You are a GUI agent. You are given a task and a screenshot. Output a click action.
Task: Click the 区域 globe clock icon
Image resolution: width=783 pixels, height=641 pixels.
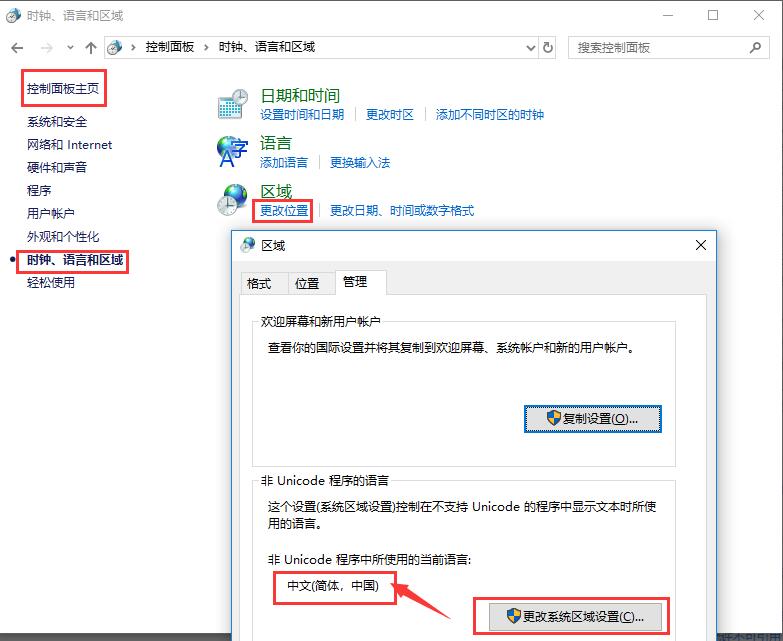pos(232,200)
